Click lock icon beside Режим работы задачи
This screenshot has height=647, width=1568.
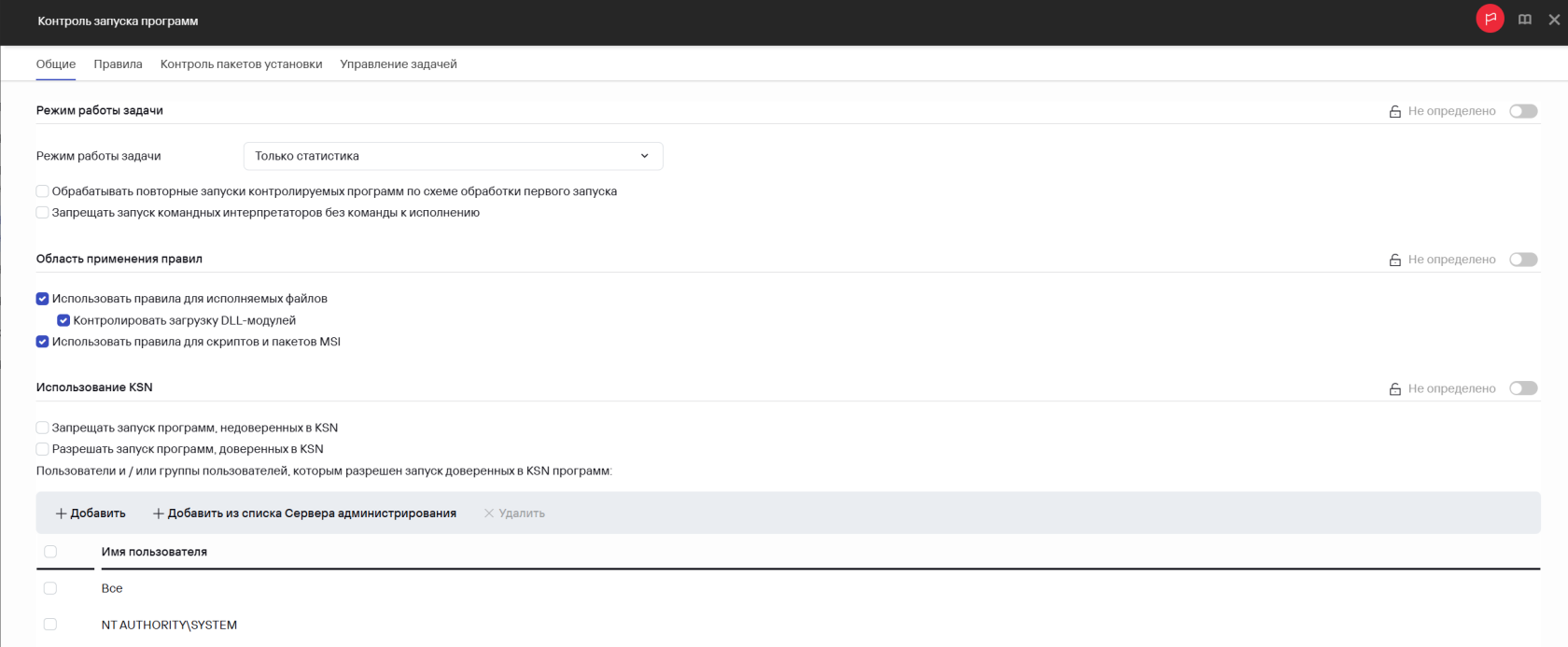coord(1395,111)
